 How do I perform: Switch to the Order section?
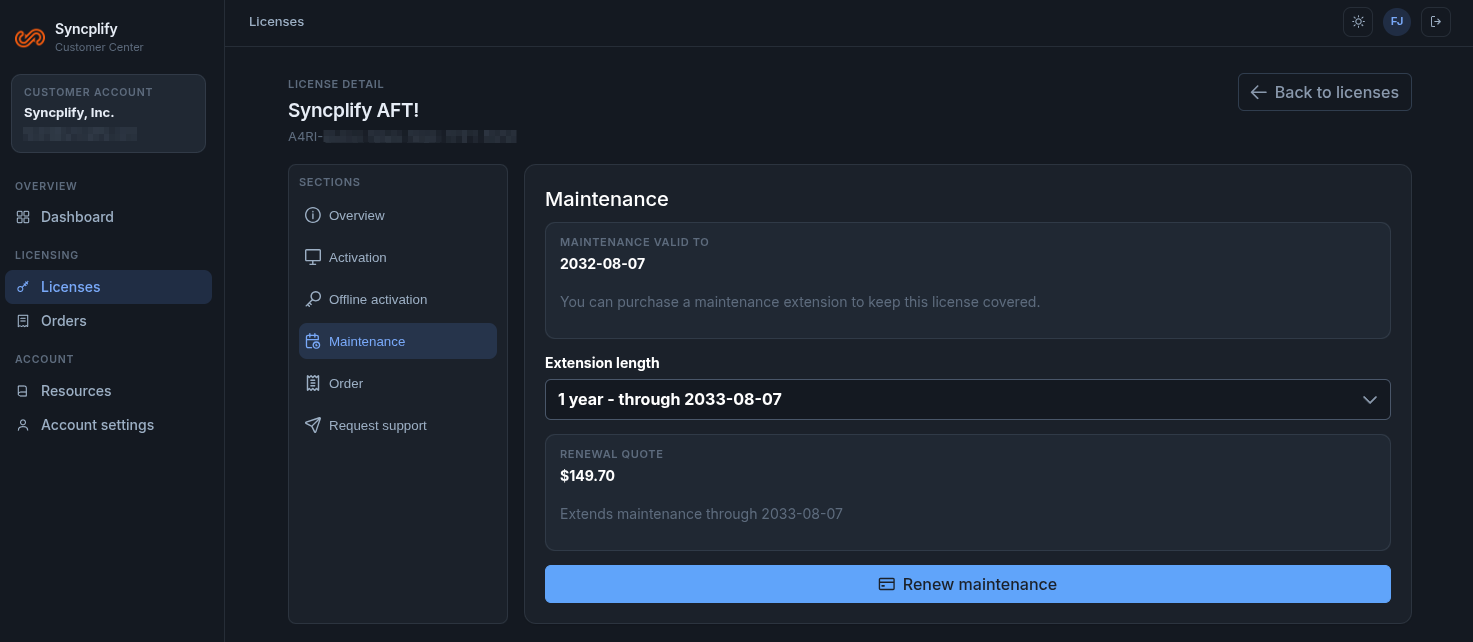pos(398,383)
